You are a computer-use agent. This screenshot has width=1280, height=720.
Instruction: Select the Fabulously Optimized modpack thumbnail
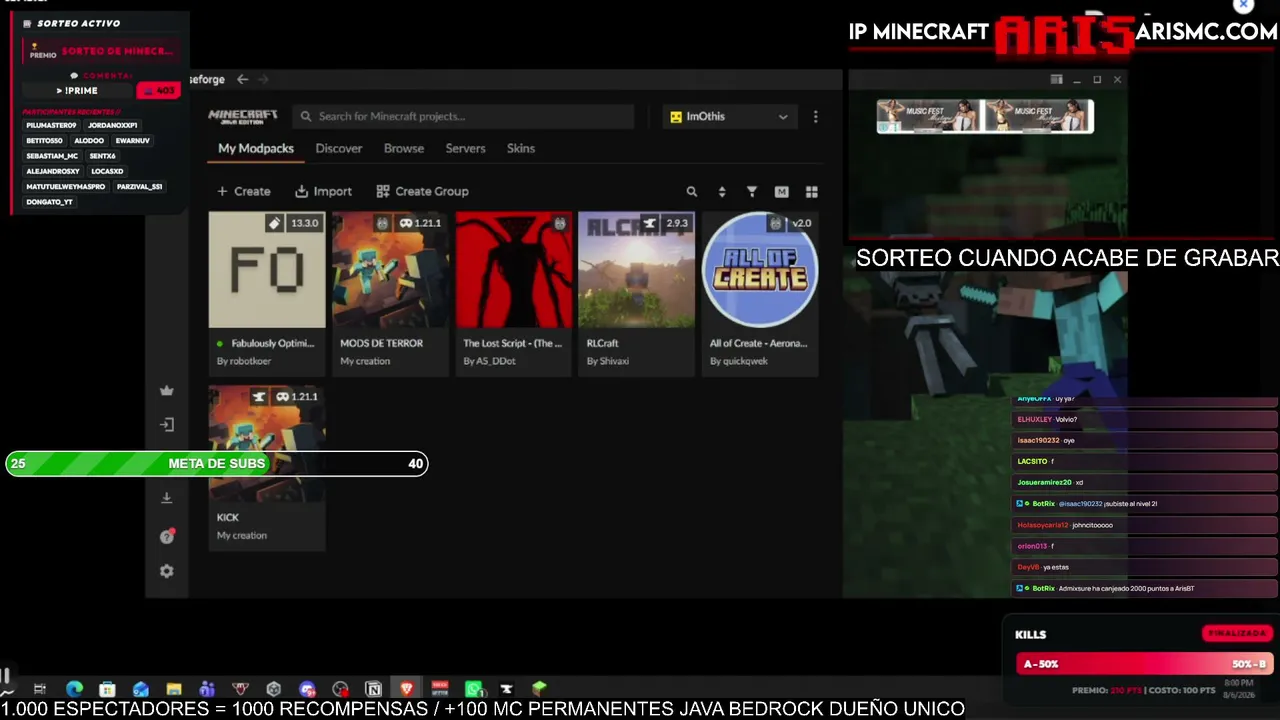coord(267,270)
